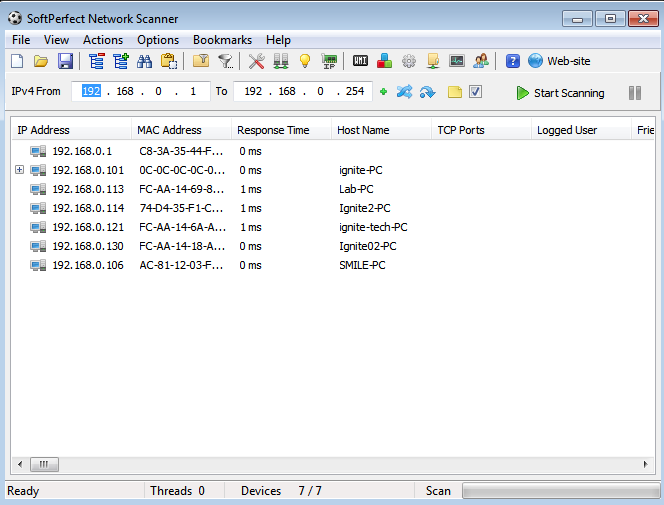The height and width of the screenshot is (505, 664).
Task: Open the Help menu
Action: coord(278,40)
